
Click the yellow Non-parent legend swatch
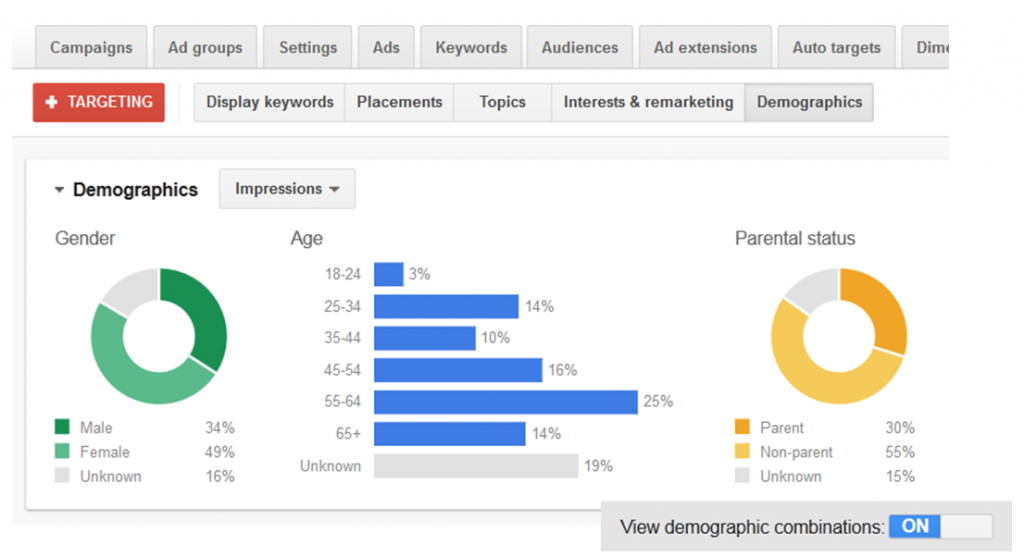click(742, 451)
